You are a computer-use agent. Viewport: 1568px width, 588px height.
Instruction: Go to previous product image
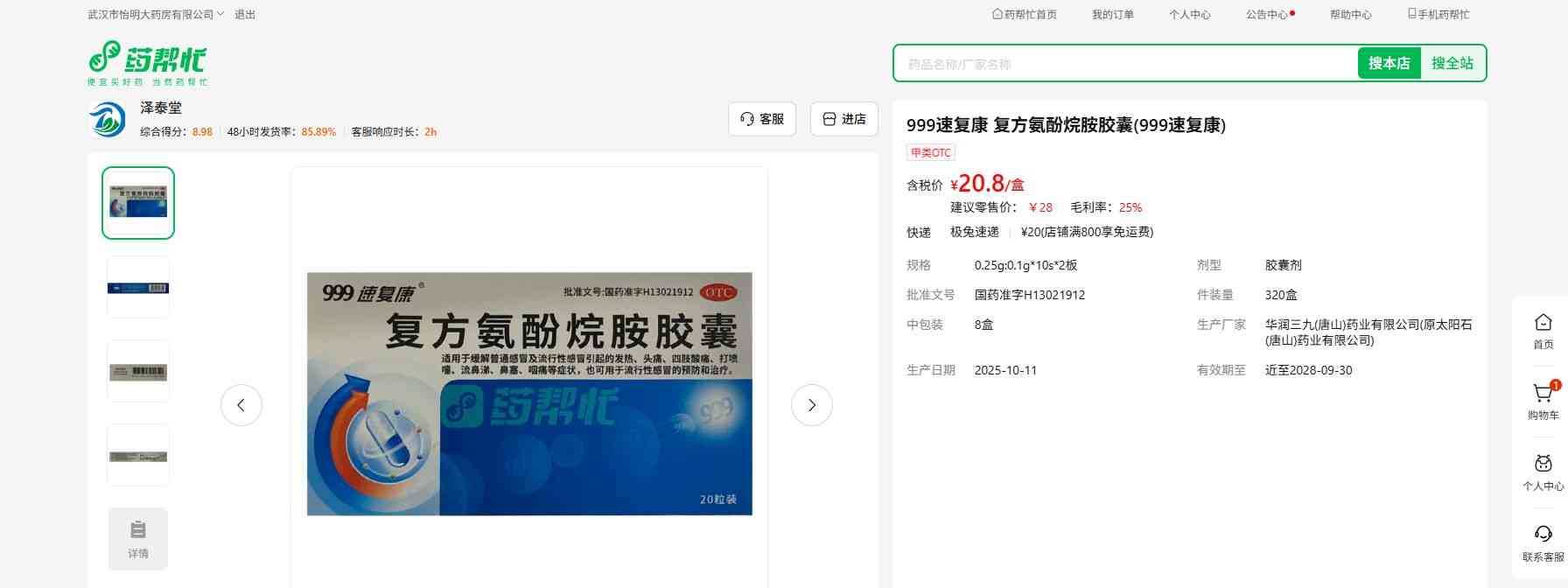(241, 405)
